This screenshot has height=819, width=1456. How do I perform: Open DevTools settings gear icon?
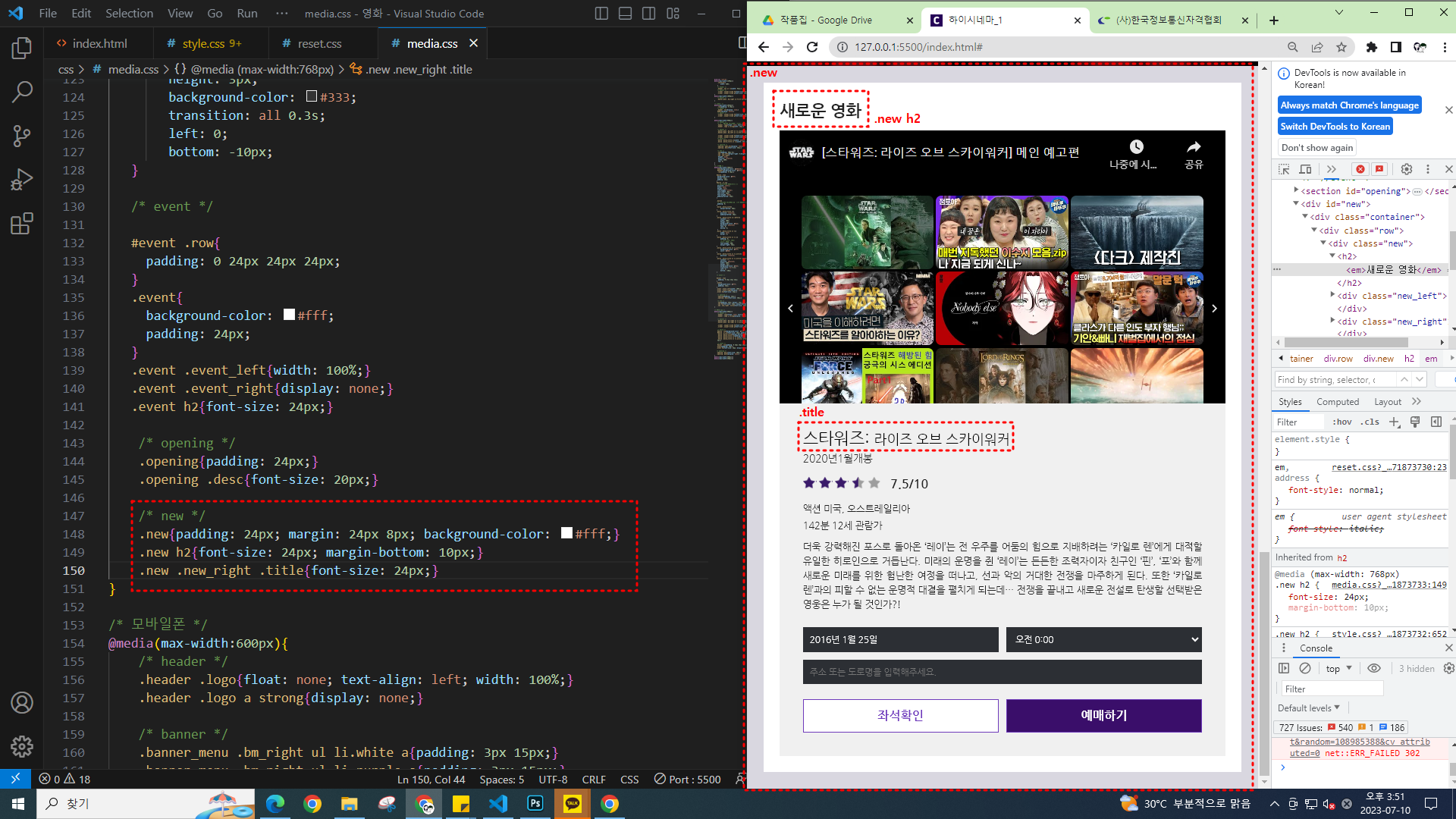(x=1407, y=169)
